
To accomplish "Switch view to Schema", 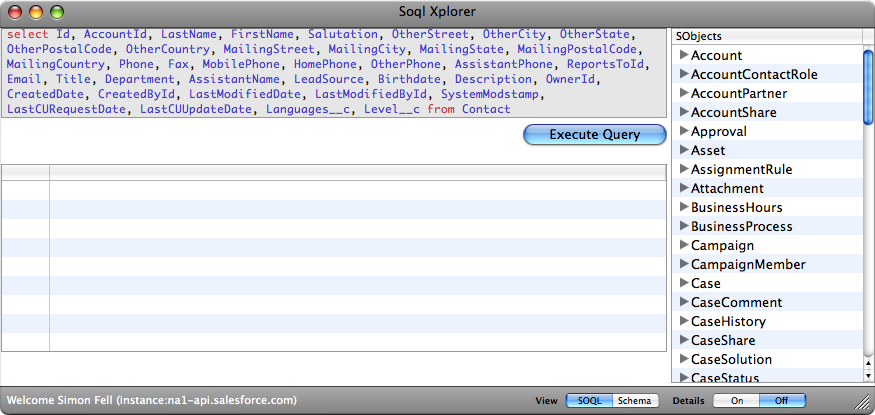I will point(636,400).
